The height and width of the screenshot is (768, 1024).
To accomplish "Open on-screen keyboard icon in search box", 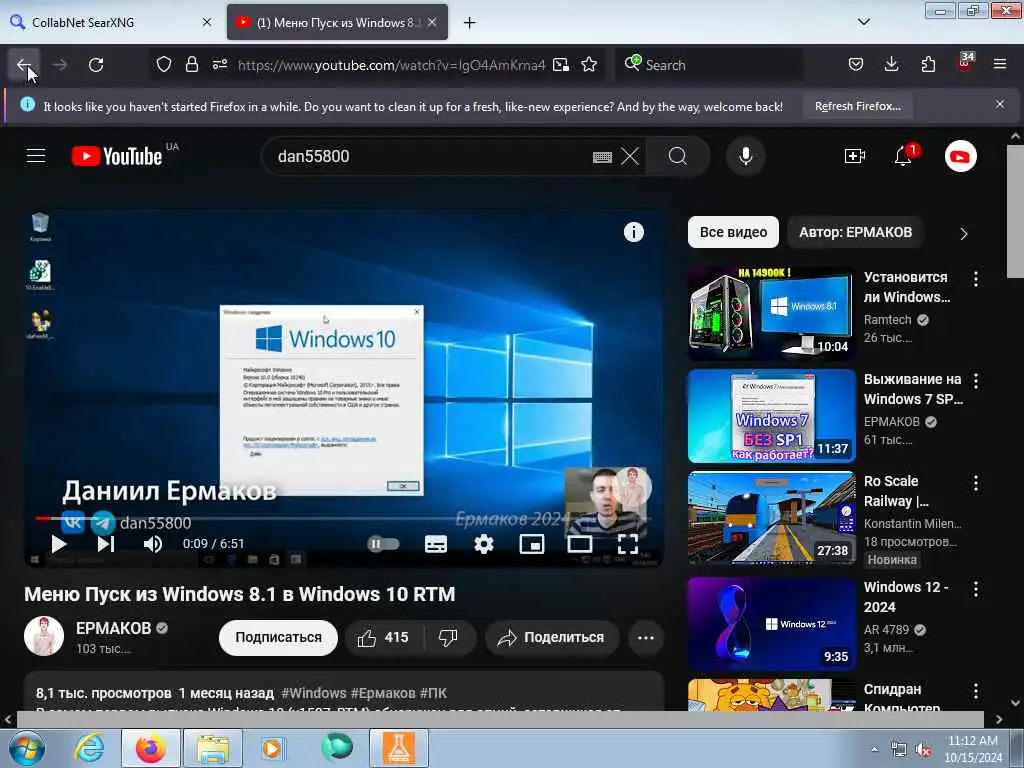I will pyautogui.click(x=602, y=157).
